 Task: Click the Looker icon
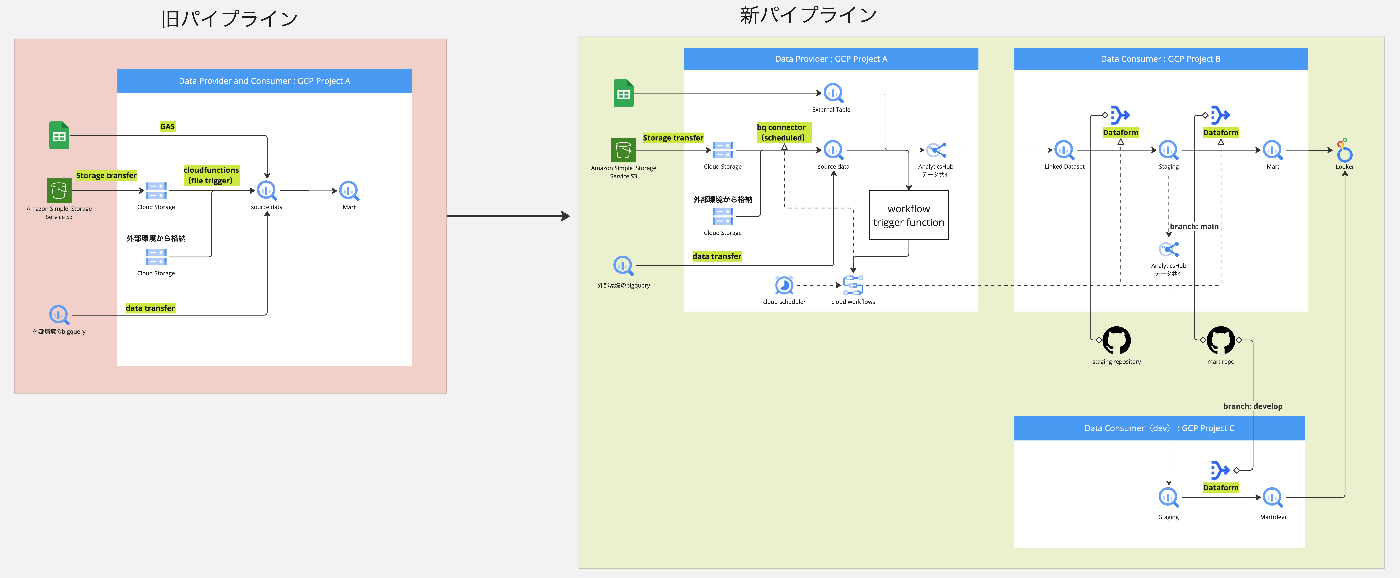1345,151
